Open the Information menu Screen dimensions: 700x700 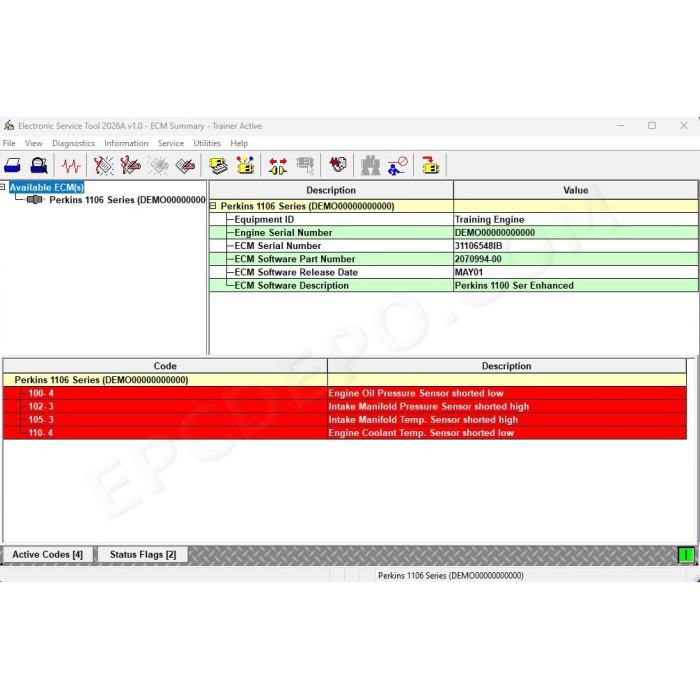point(126,143)
